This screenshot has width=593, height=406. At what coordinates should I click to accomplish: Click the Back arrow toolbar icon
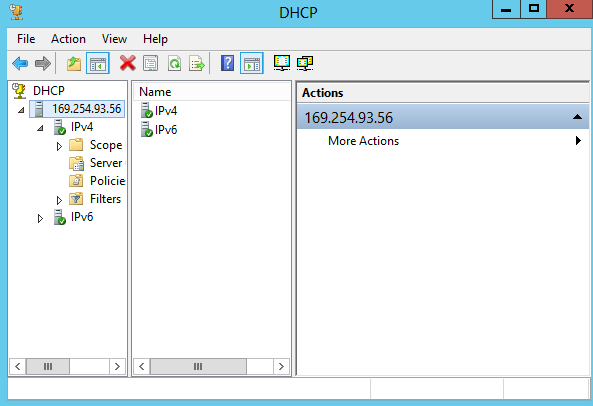coord(20,63)
